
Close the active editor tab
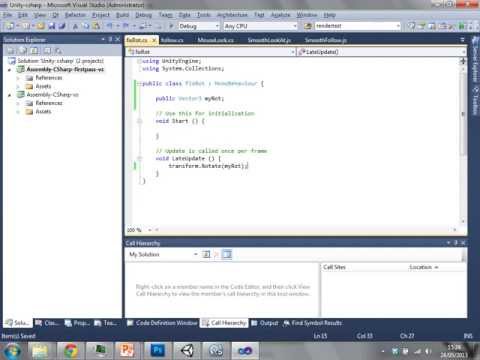click(154, 40)
